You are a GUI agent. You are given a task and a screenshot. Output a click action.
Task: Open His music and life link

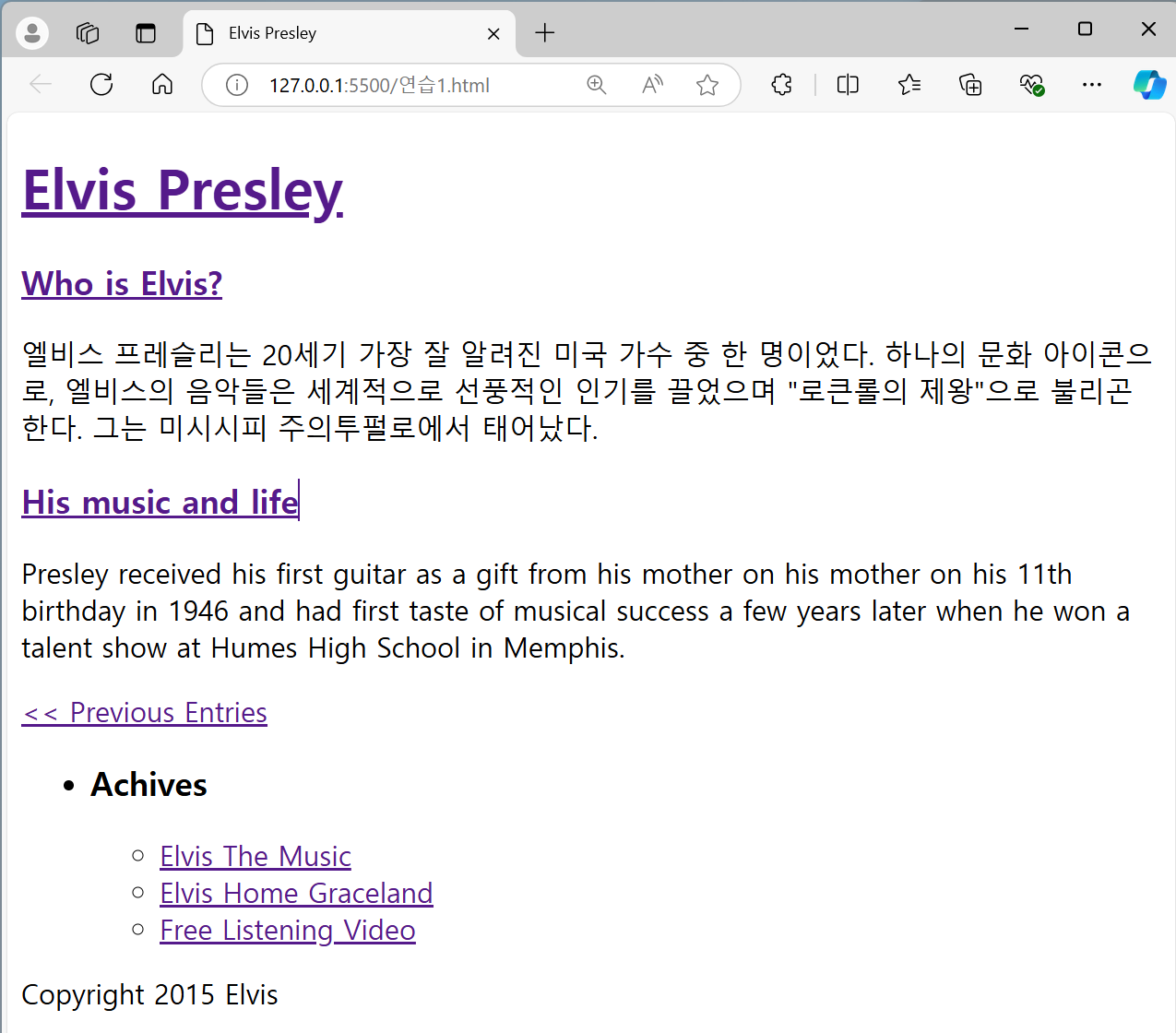160,502
